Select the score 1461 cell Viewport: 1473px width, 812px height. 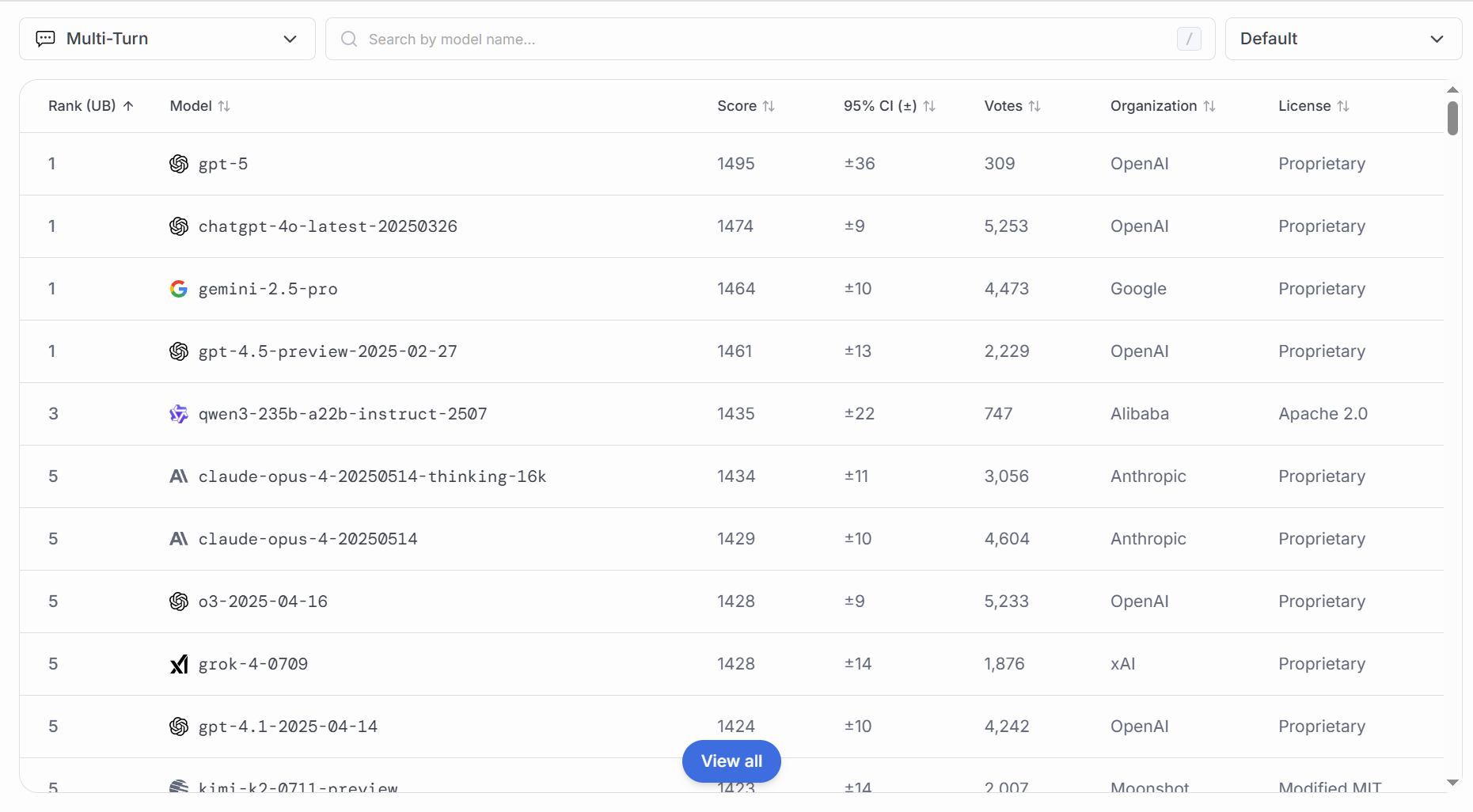click(x=735, y=351)
